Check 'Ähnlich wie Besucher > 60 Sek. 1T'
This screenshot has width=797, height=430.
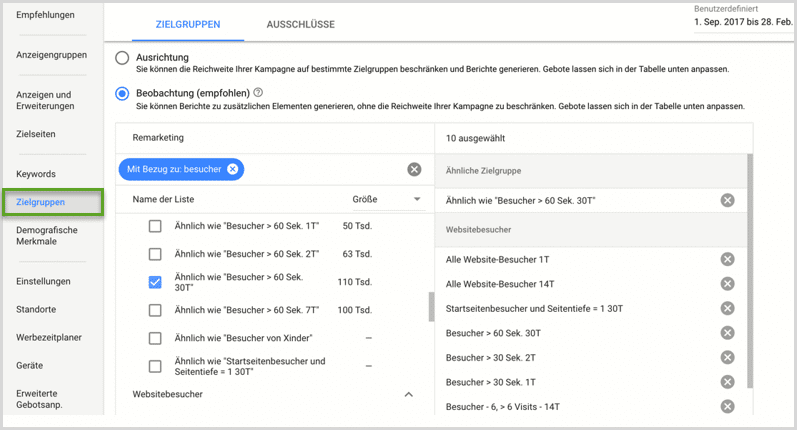pos(155,226)
